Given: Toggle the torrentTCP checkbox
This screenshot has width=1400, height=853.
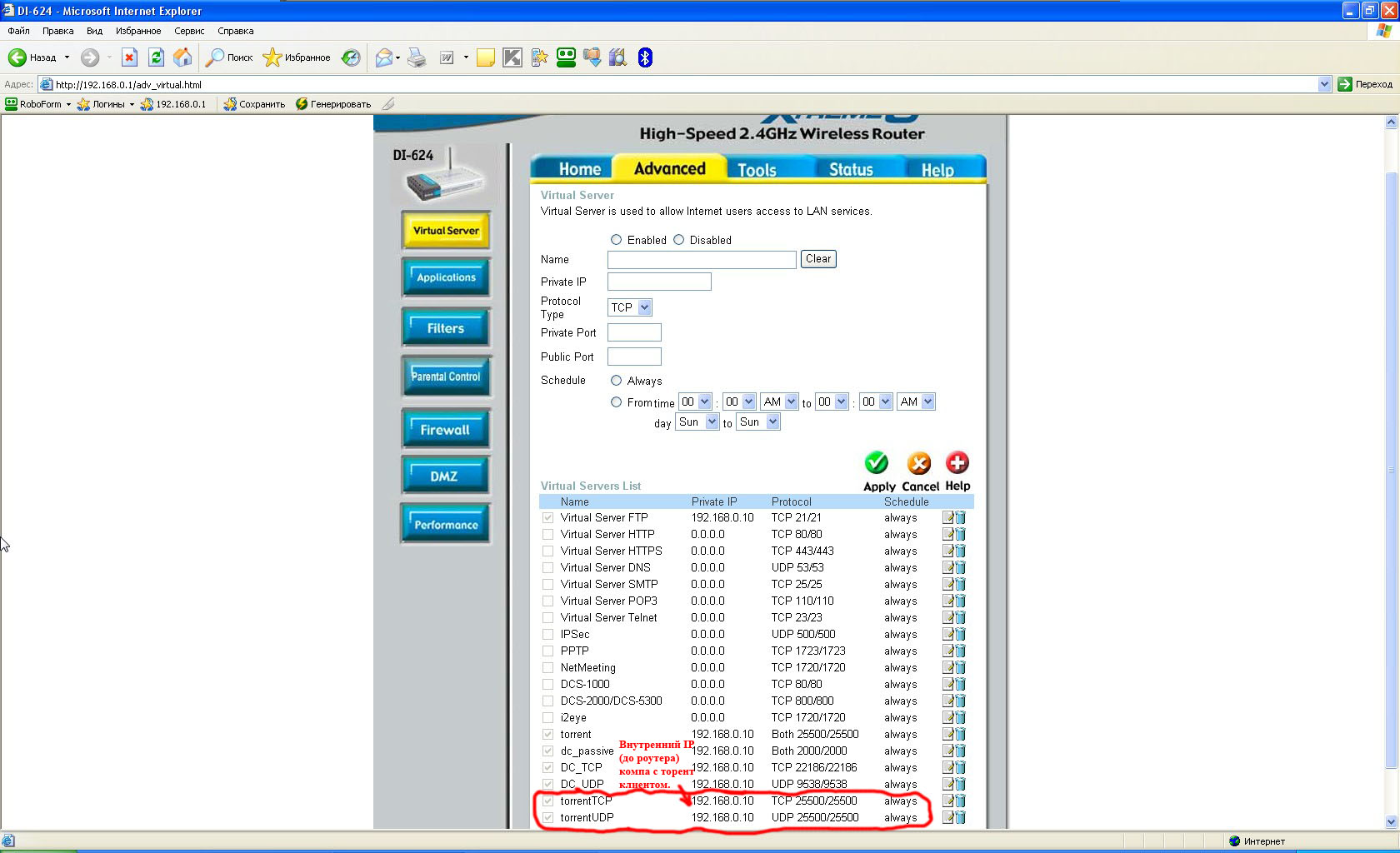Looking at the screenshot, I should (x=547, y=801).
